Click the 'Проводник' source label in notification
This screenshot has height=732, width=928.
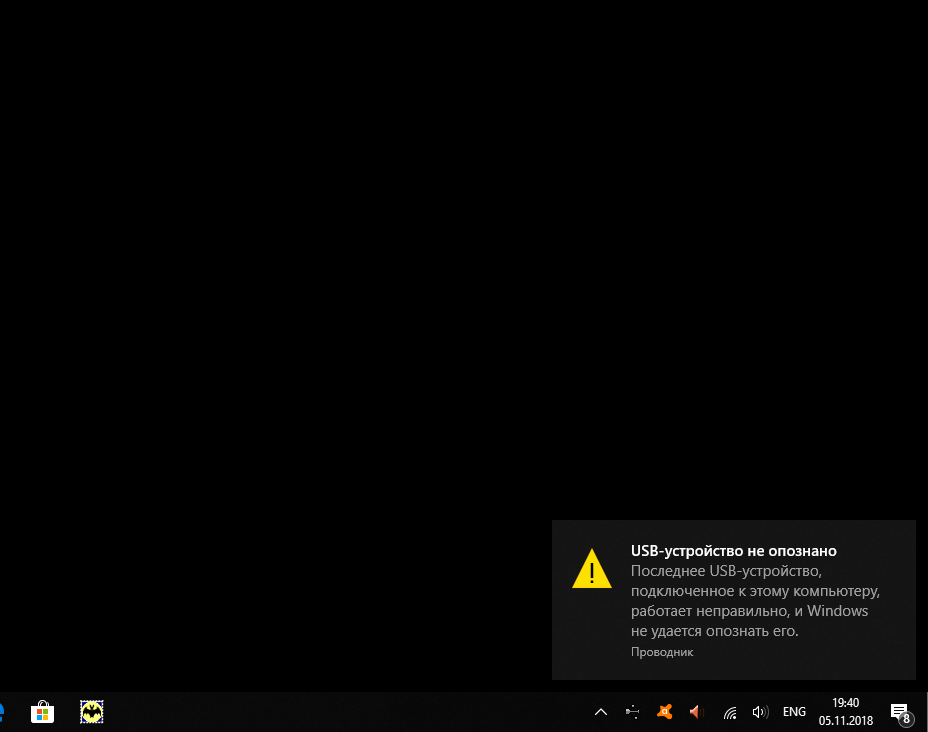662,652
